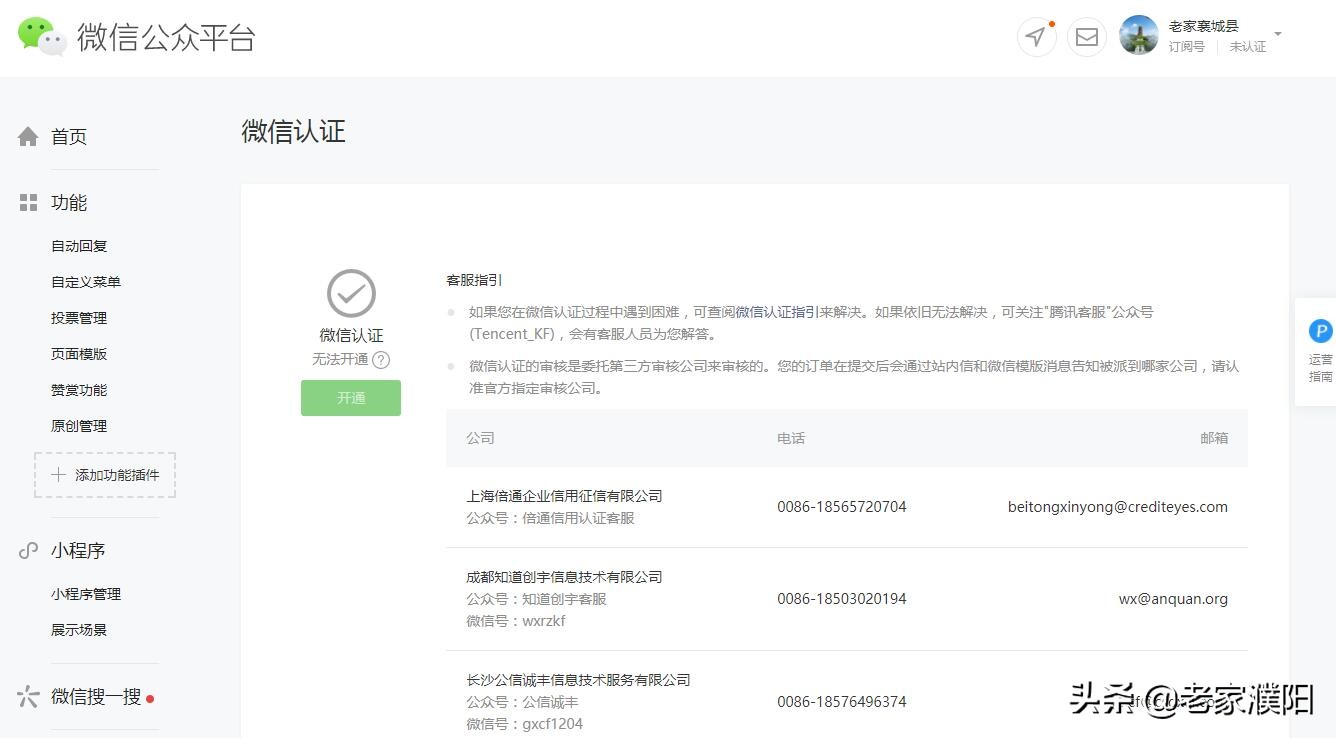Screen dimensions: 1336x738
Task: Open the paper-plane notification icon
Action: (1036, 36)
